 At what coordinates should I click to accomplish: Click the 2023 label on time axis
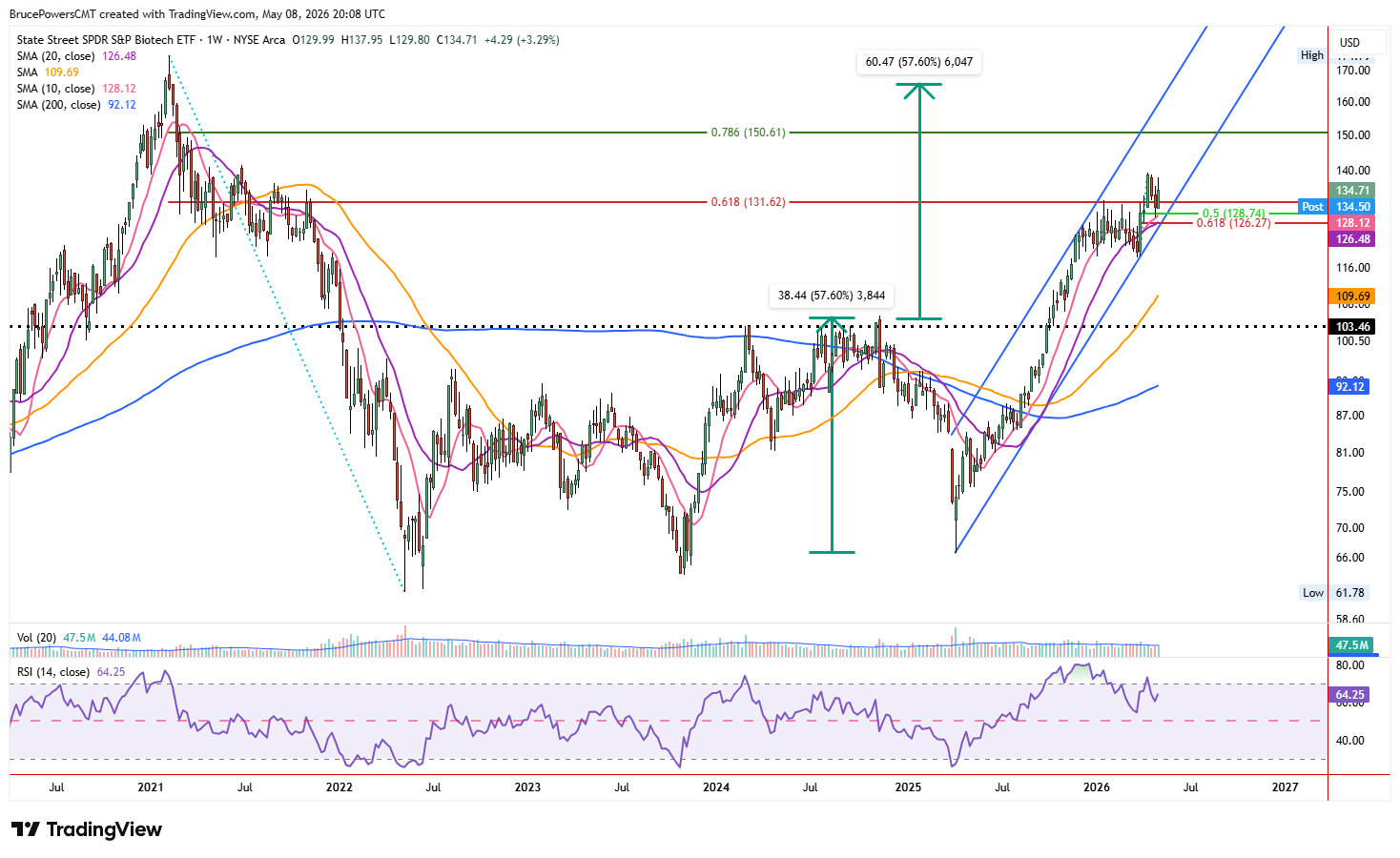527,787
